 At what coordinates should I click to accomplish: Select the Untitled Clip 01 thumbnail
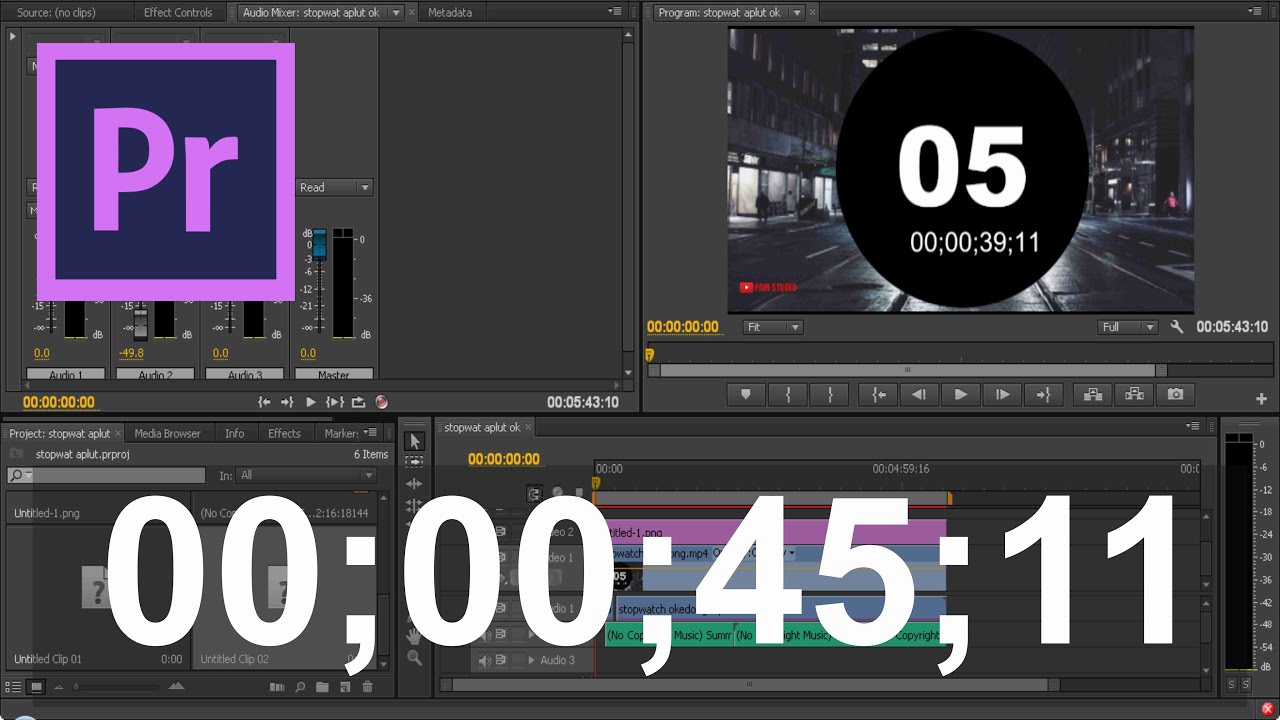[x=97, y=588]
